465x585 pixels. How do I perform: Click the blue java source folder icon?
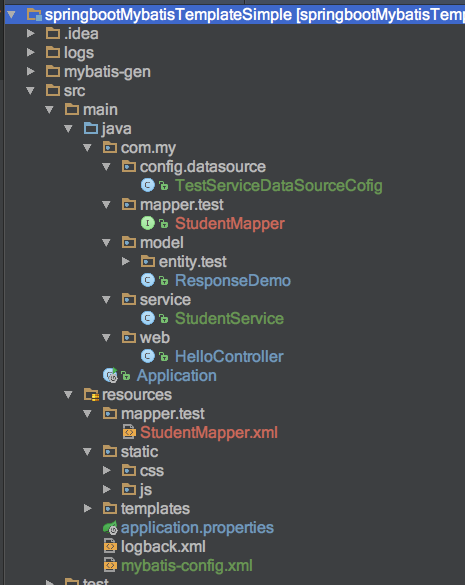pyautogui.click(x=91, y=128)
